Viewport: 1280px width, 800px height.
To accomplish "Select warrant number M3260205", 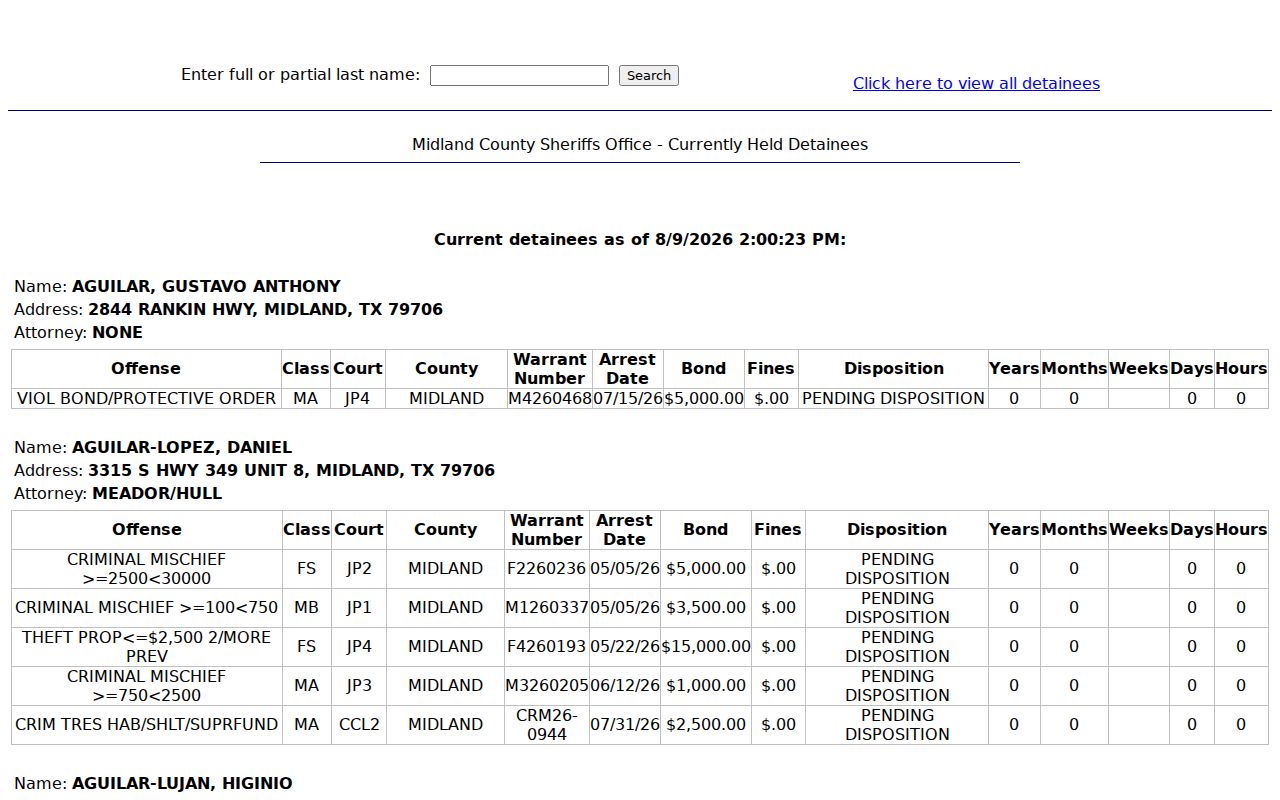I will (547, 685).
